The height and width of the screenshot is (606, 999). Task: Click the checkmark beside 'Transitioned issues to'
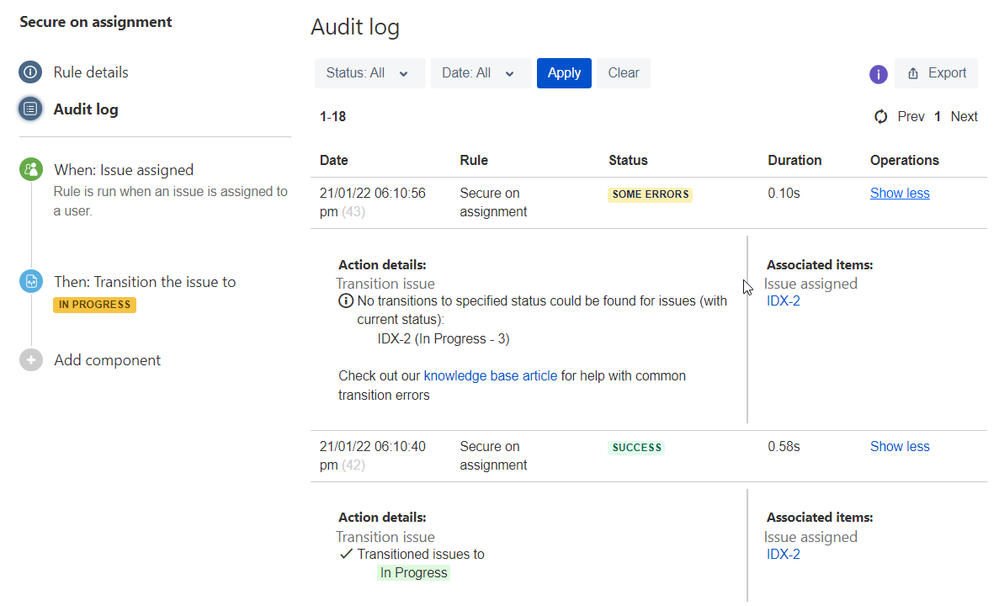[346, 554]
